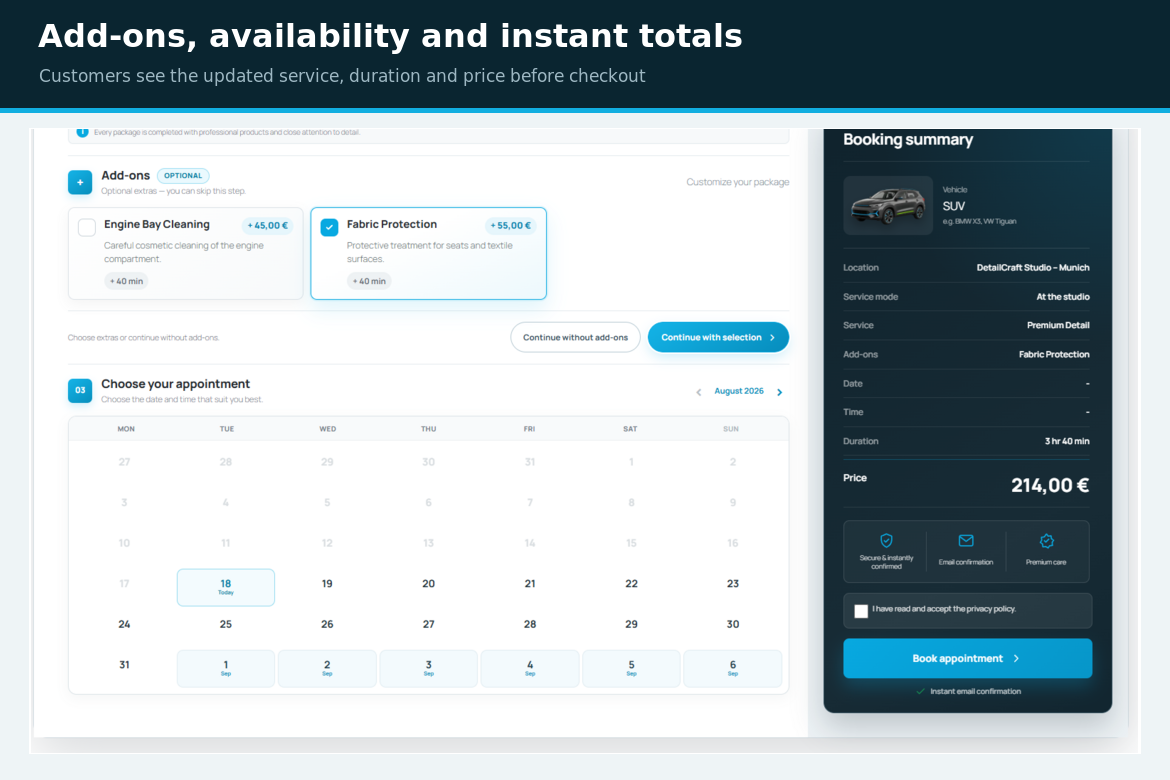Click the Premium Detail service value
Image resolution: width=1170 pixels, height=780 pixels.
point(1058,325)
